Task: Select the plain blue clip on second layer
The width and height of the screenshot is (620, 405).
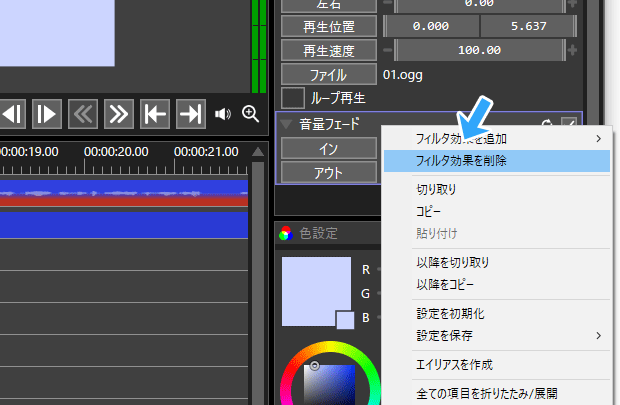Action: pyautogui.click(x=124, y=225)
